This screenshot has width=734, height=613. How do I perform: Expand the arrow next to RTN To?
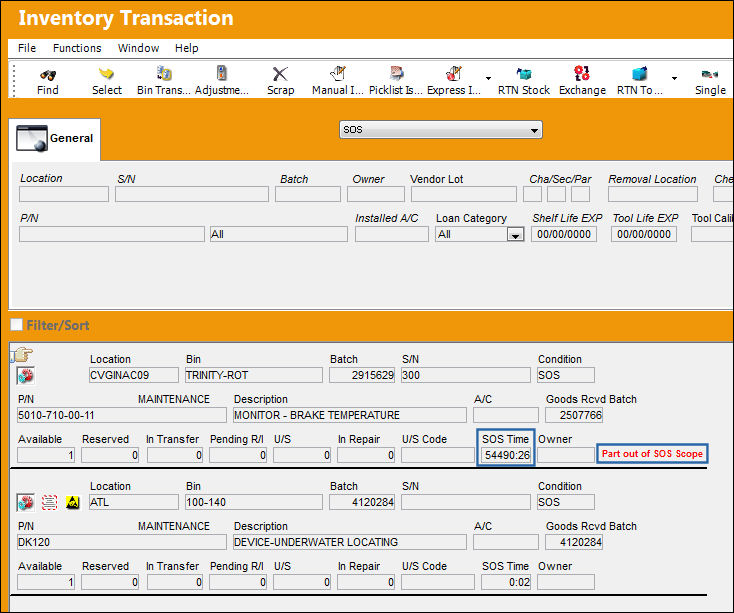click(674, 78)
